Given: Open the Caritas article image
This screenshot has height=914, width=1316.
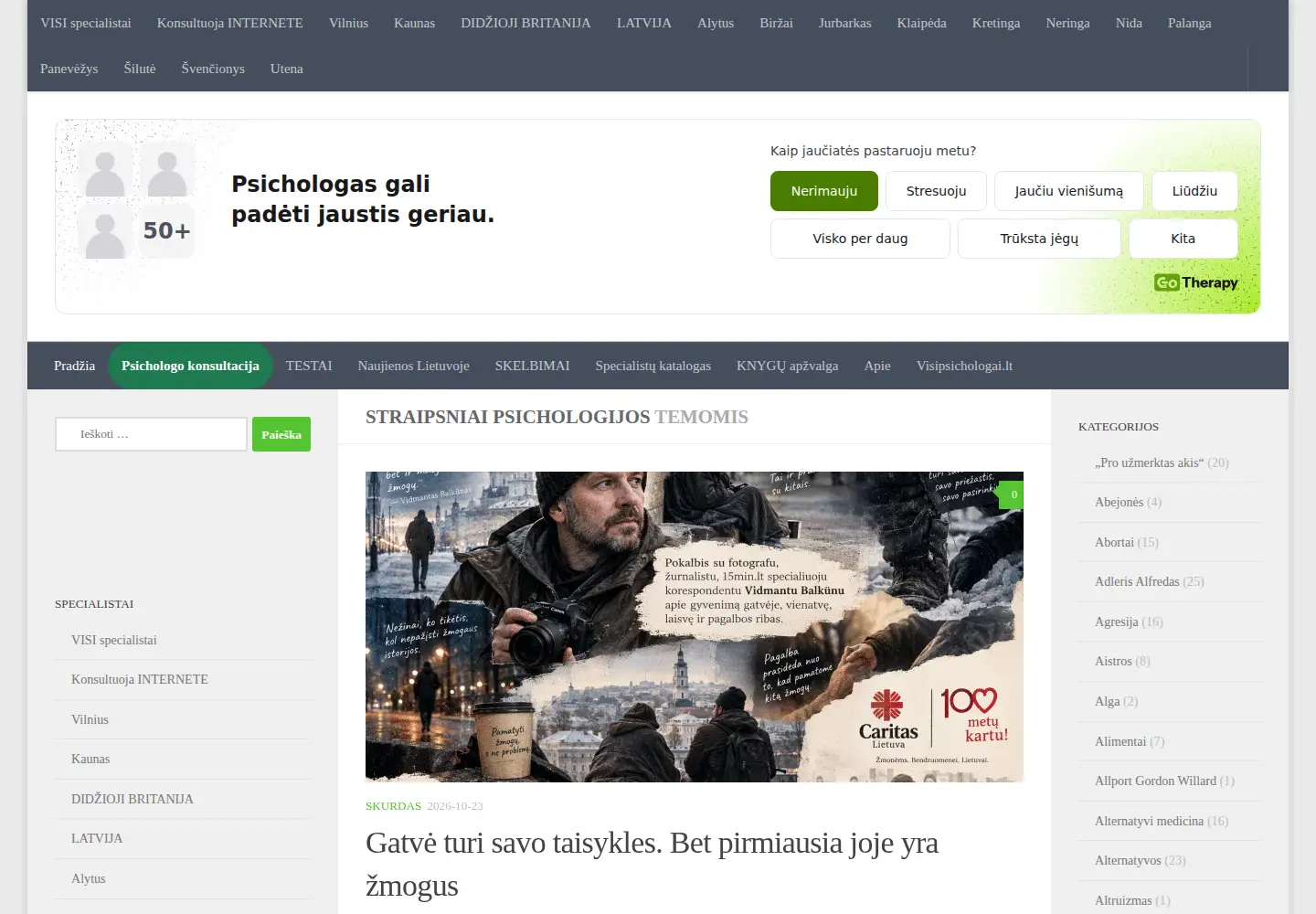Looking at the screenshot, I should (695, 627).
